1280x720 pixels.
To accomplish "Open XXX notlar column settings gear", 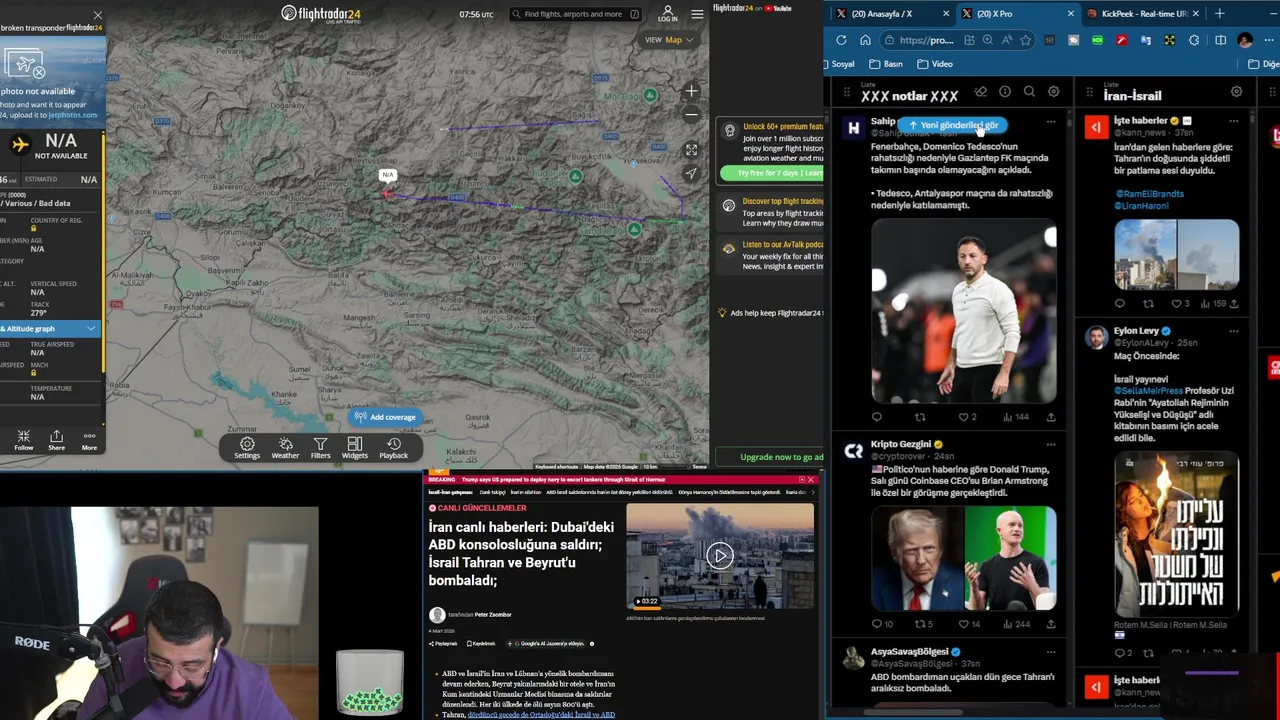I will click(x=1053, y=92).
